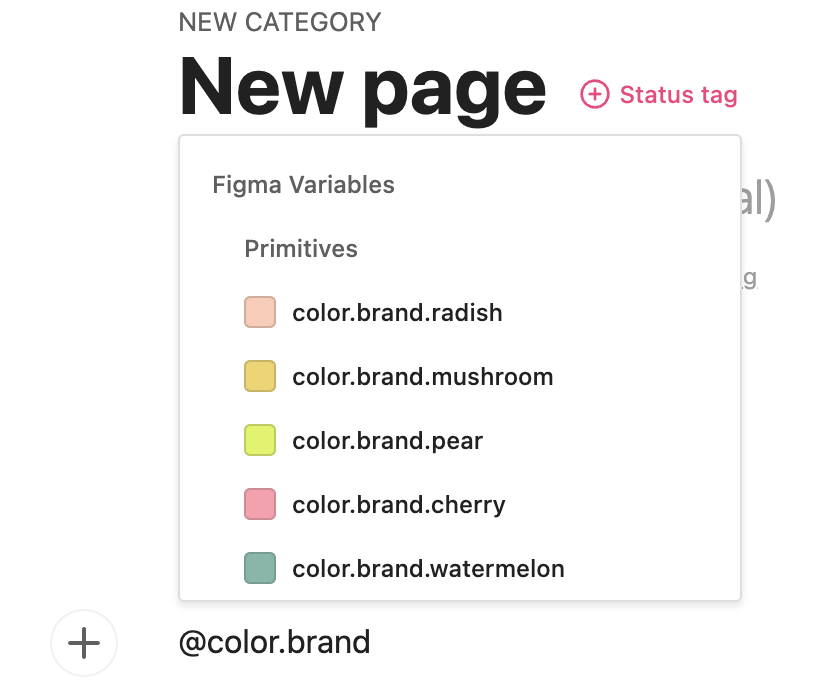Select color.brand.watermelon option
Screen dimensions: 838x696
pyautogui.click(x=428, y=569)
